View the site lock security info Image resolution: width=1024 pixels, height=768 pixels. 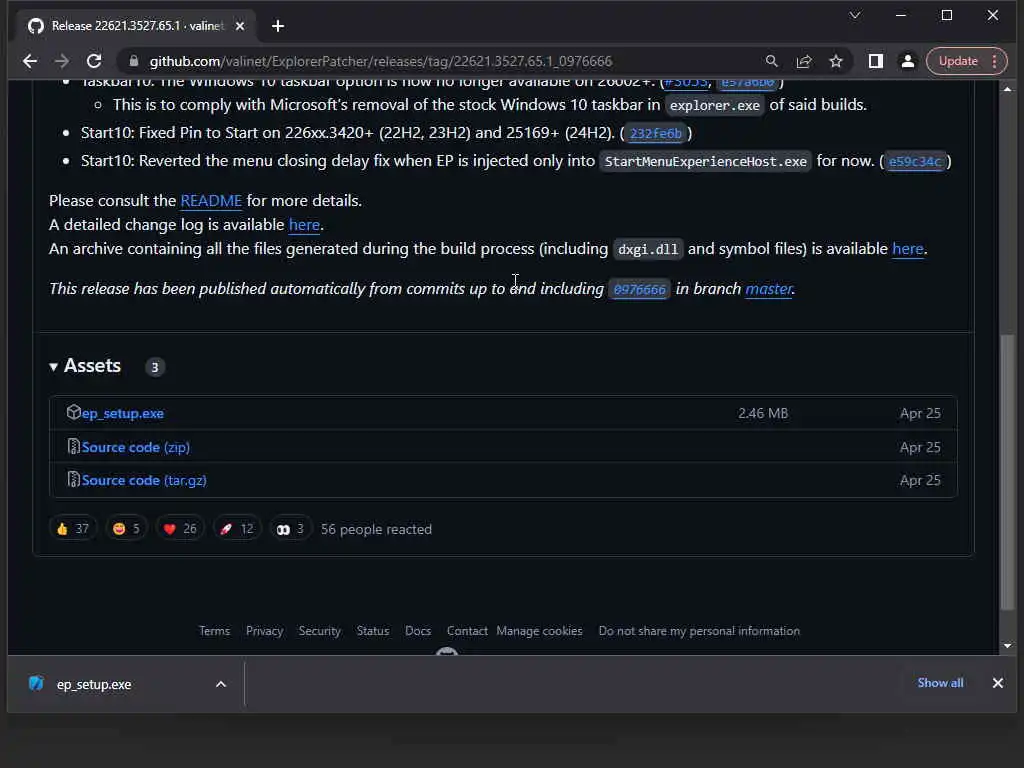(134, 61)
